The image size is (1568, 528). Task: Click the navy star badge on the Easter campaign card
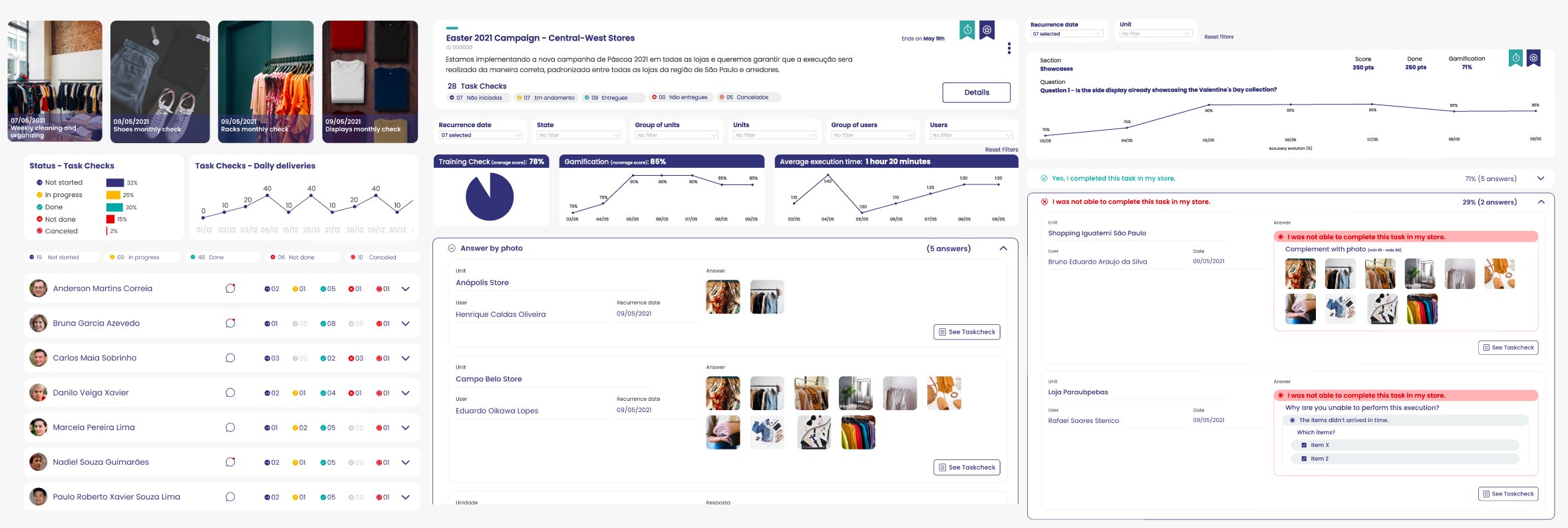click(x=987, y=30)
